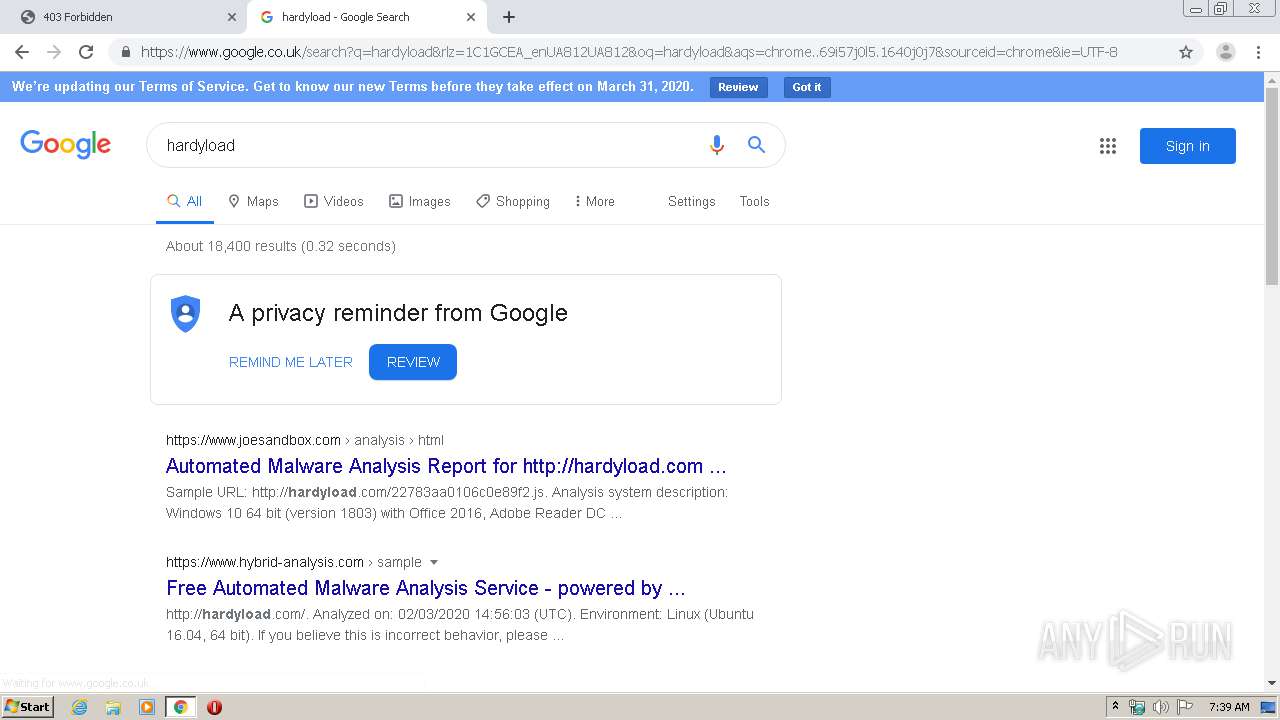Screen dimensions: 1280x720
Task: Select the All results tab
Action: point(185,201)
